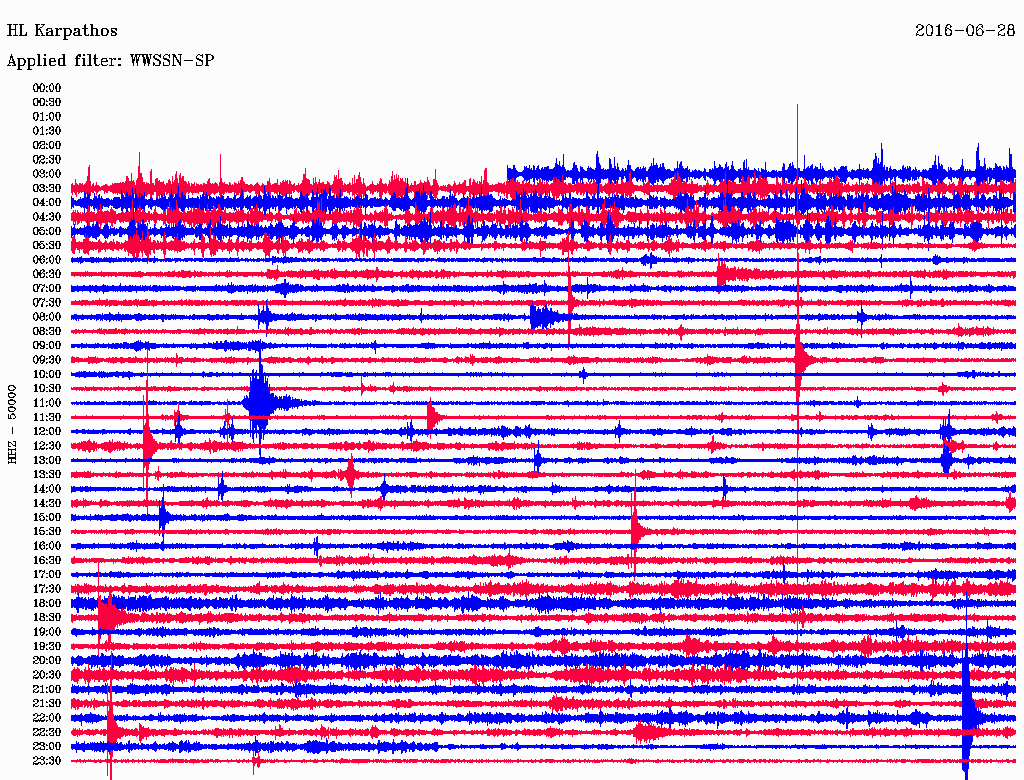The height and width of the screenshot is (780, 1024).
Task: Select the 11:30 time label
Action: 46,417
